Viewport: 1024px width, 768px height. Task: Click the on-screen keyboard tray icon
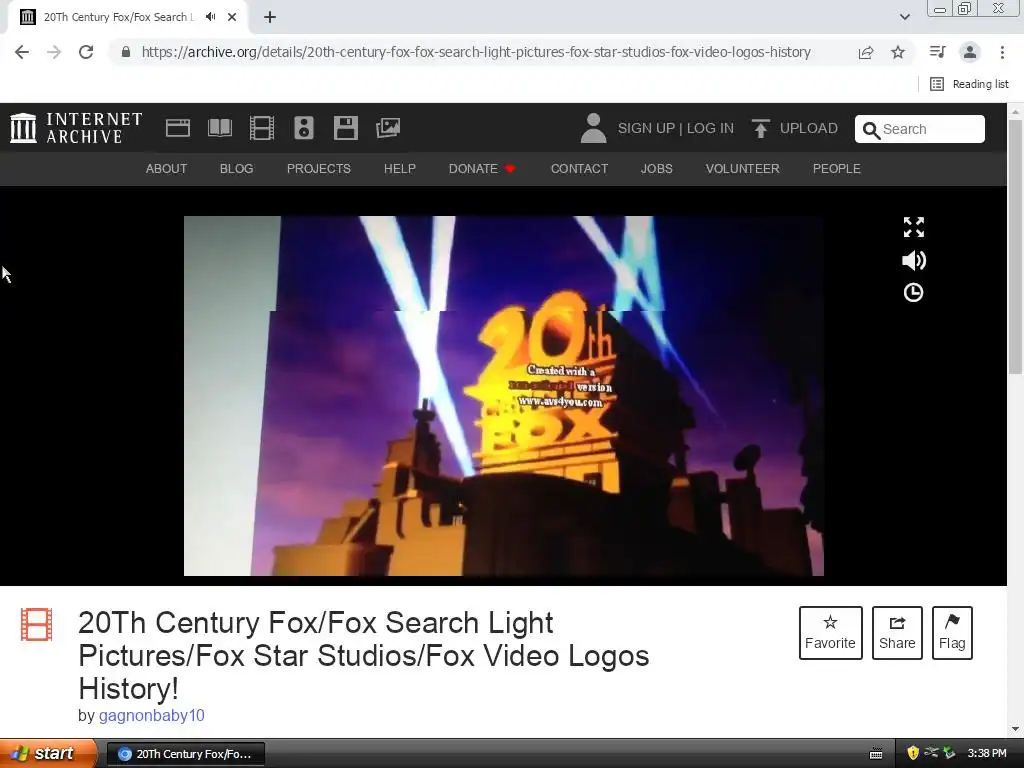coord(876,754)
